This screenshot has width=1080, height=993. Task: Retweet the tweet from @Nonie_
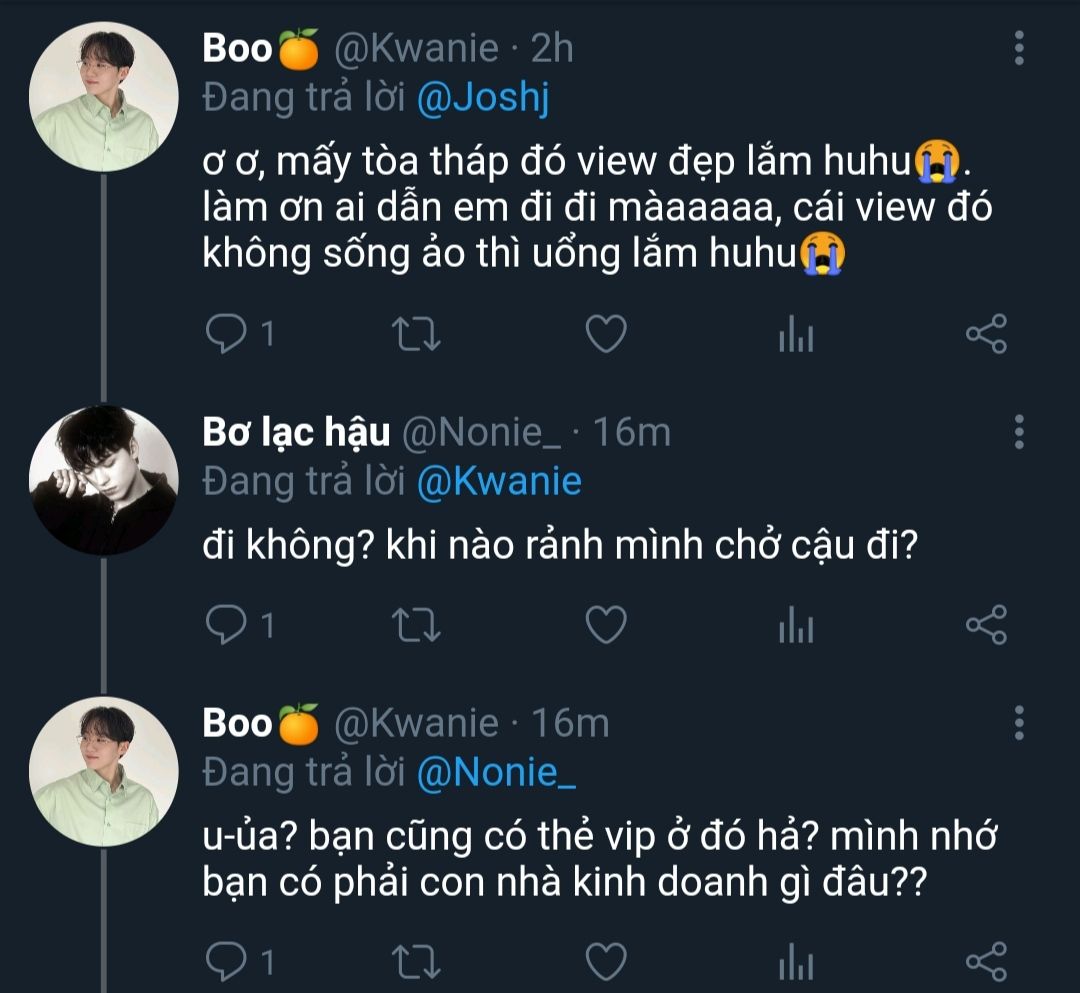415,625
